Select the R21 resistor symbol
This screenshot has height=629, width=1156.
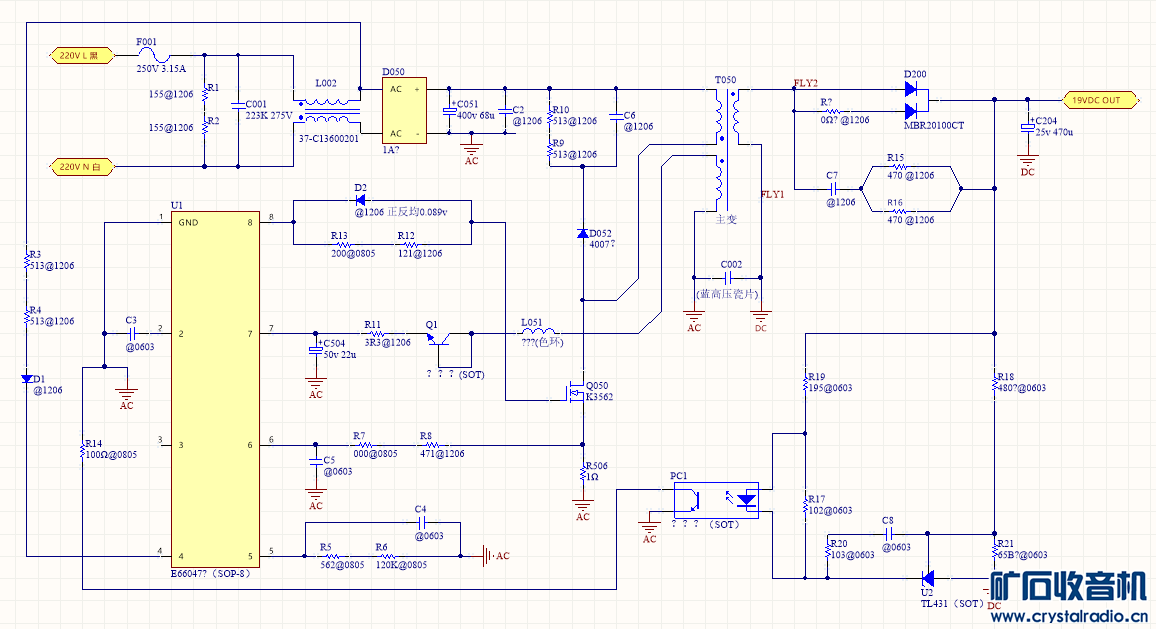(995, 550)
